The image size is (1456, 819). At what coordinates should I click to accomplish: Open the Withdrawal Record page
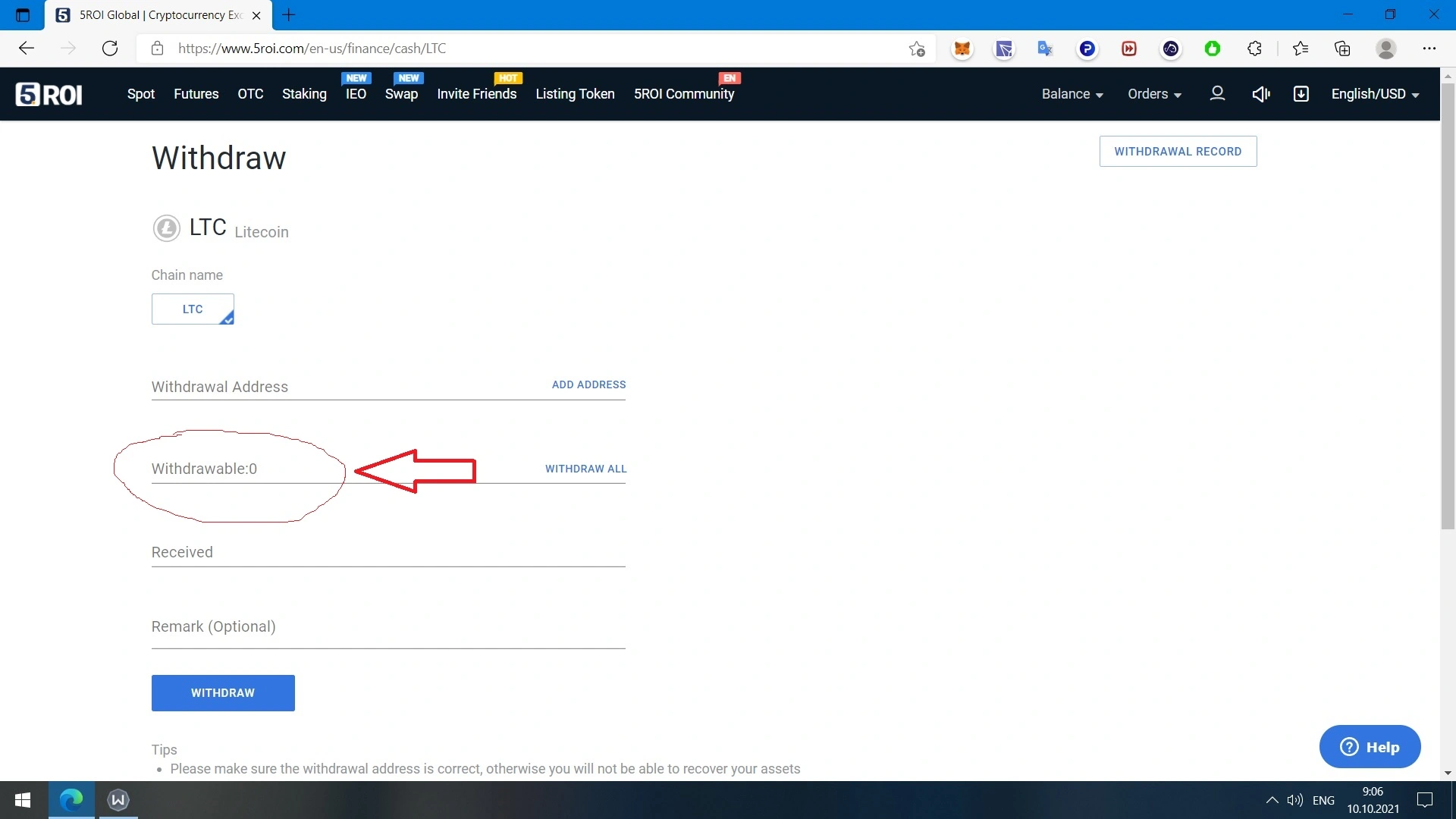point(1178,152)
